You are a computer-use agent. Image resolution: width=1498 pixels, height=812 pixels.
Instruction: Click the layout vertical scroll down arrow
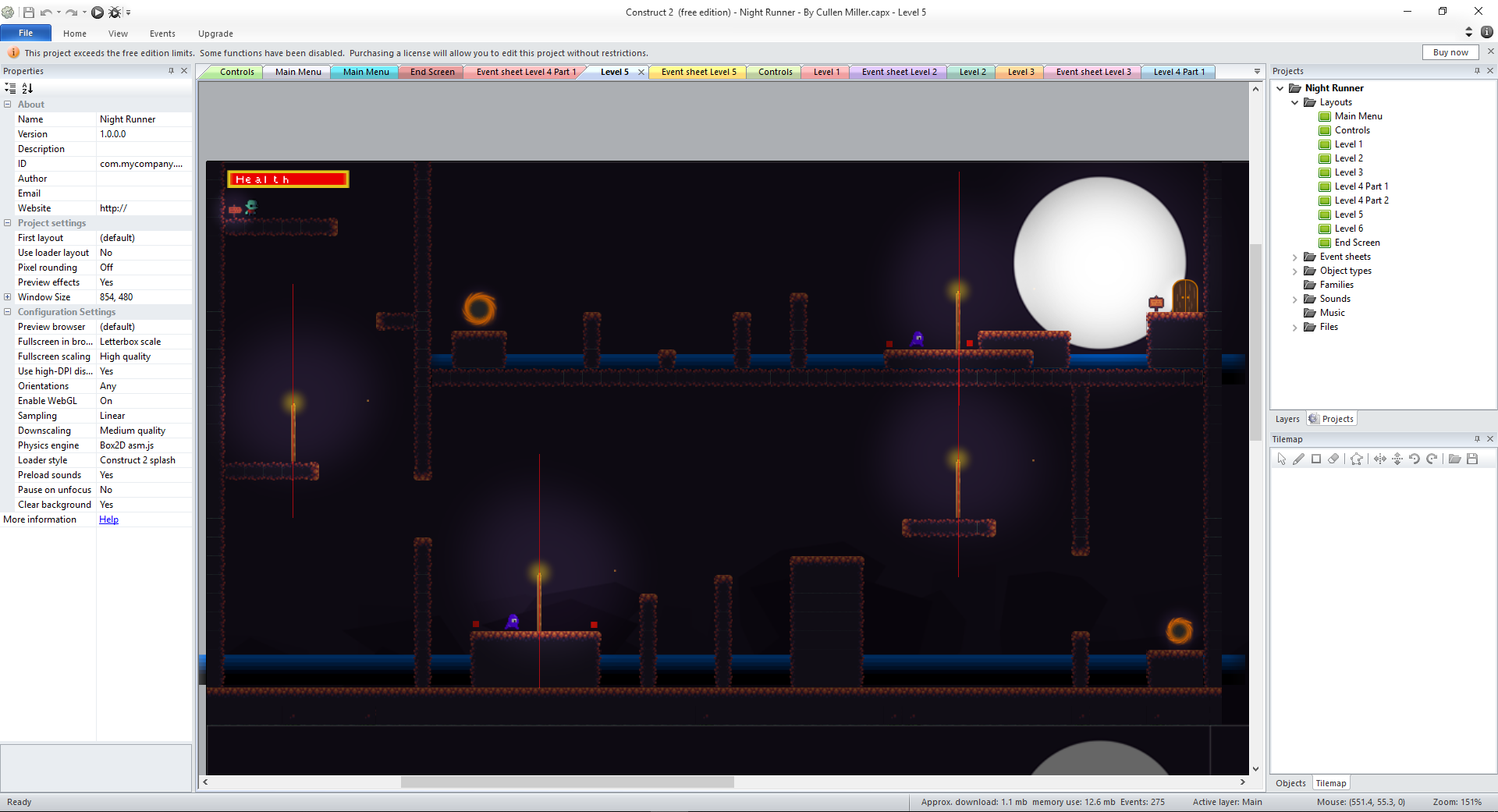[1255, 768]
